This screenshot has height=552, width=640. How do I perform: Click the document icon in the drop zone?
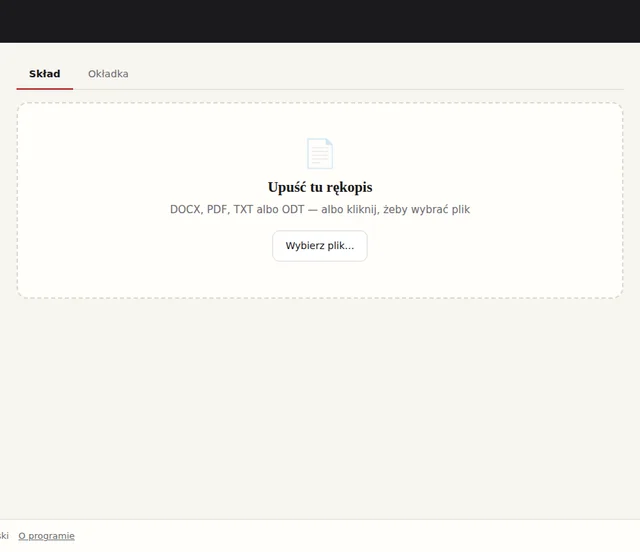[x=320, y=154]
